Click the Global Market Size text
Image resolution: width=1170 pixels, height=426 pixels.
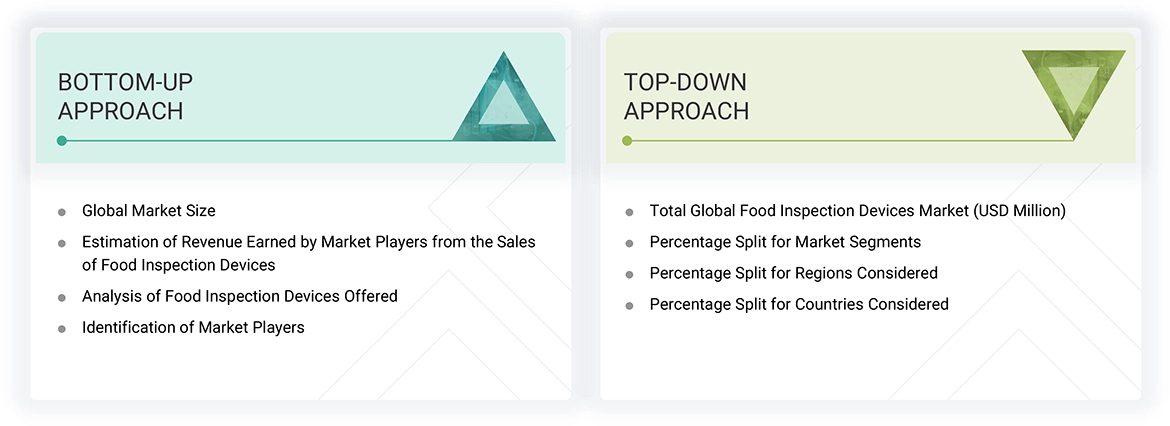click(x=149, y=211)
